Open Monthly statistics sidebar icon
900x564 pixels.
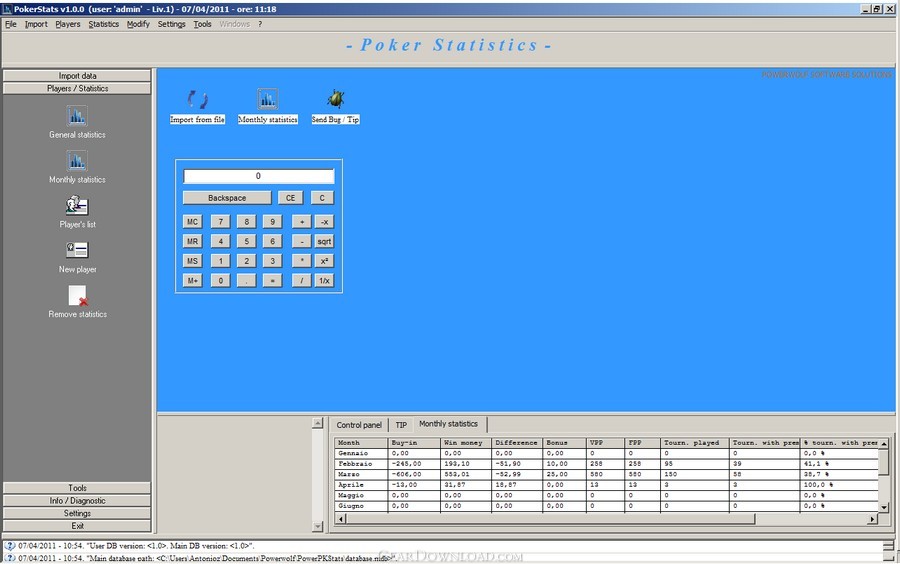(x=77, y=161)
